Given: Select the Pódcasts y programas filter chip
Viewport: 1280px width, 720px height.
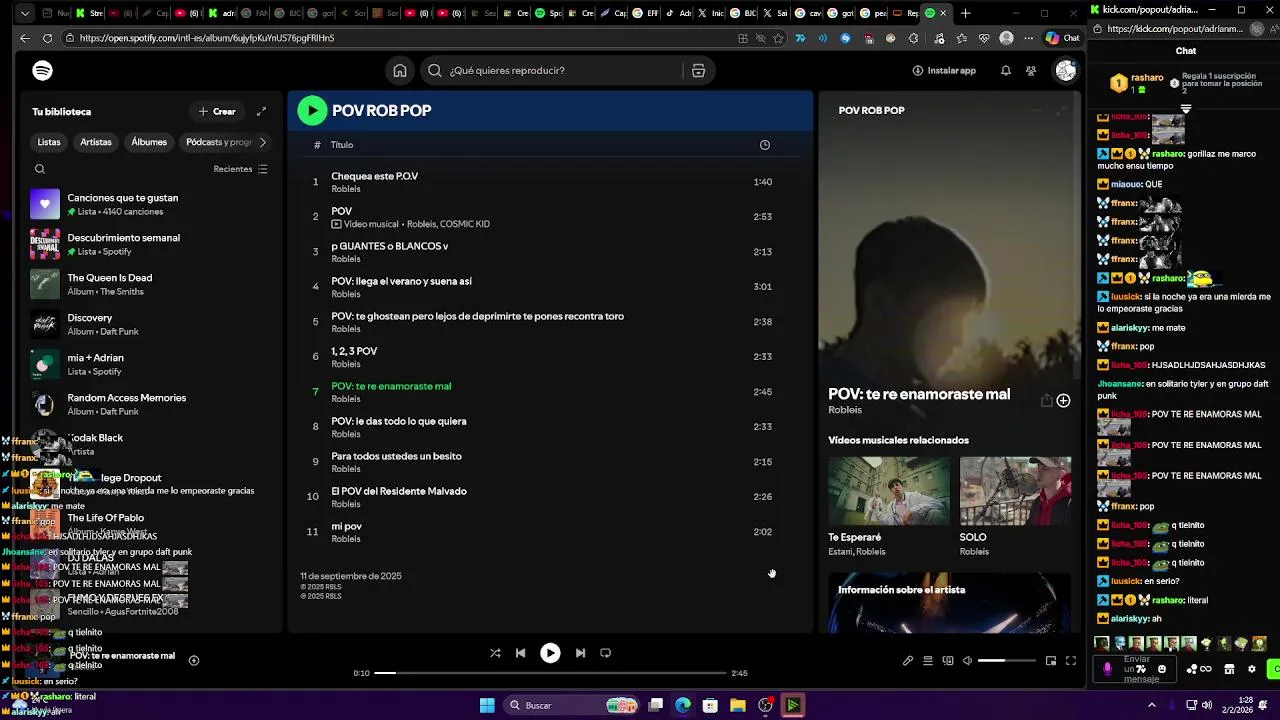Looking at the screenshot, I should 218,142.
